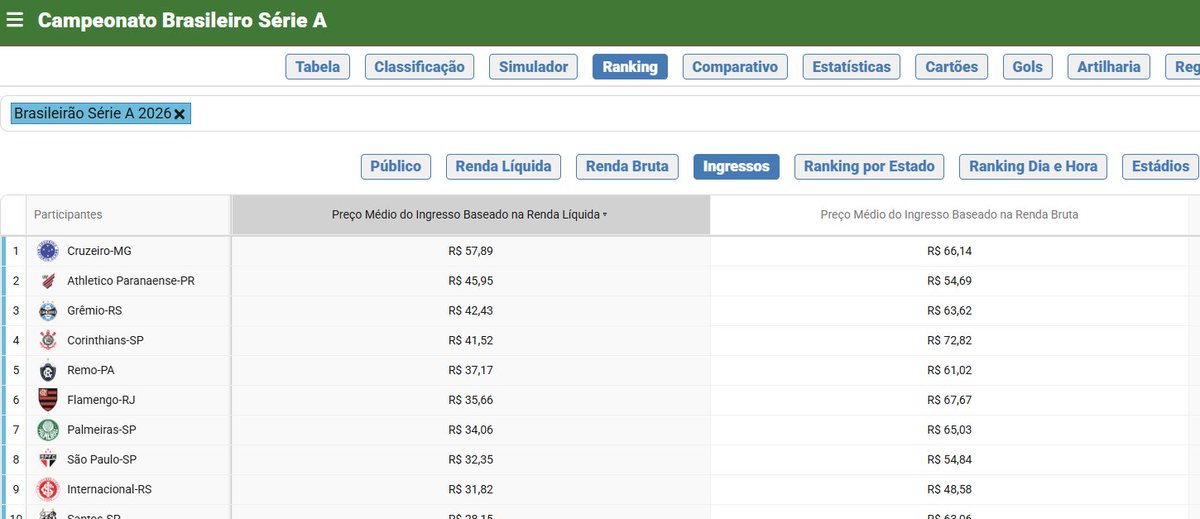Select the Athletico Paranaense-PR team name
This screenshot has height=519, width=1200.
coord(131,281)
